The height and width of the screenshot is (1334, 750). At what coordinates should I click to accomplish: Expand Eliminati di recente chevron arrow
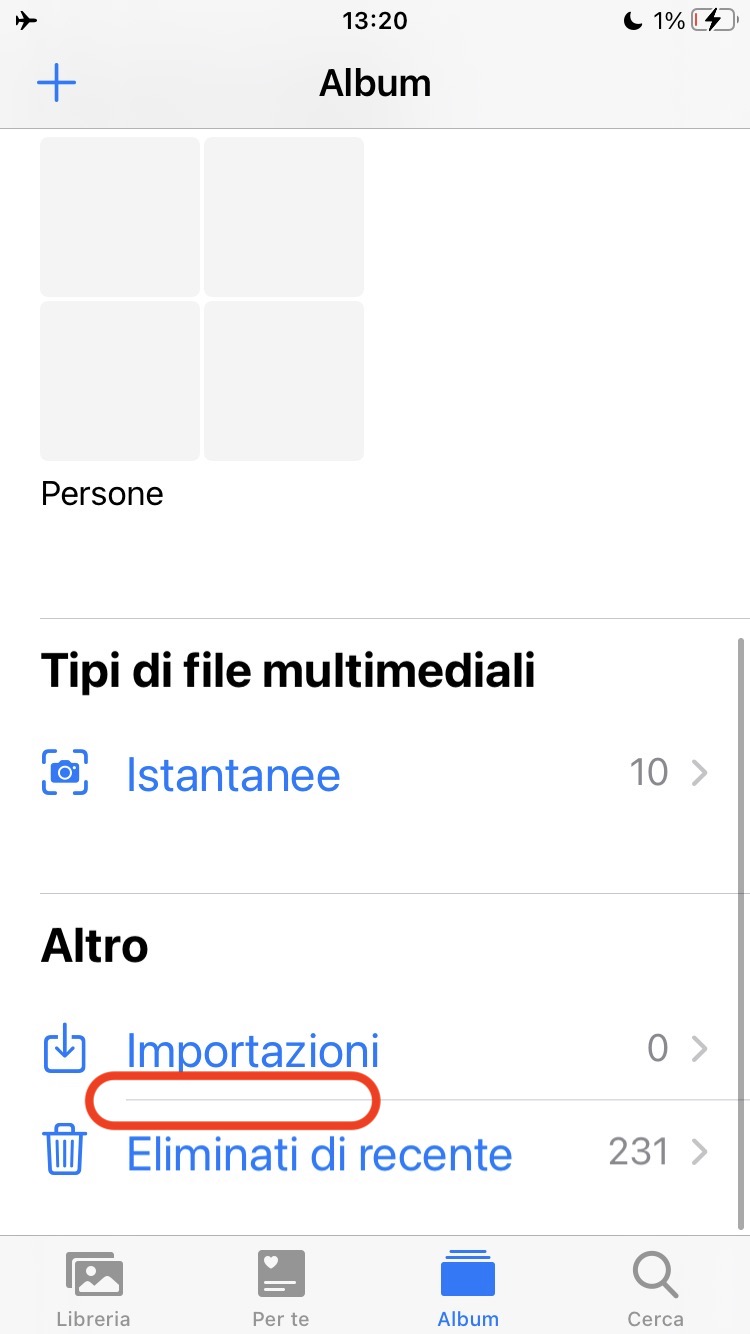click(700, 1152)
